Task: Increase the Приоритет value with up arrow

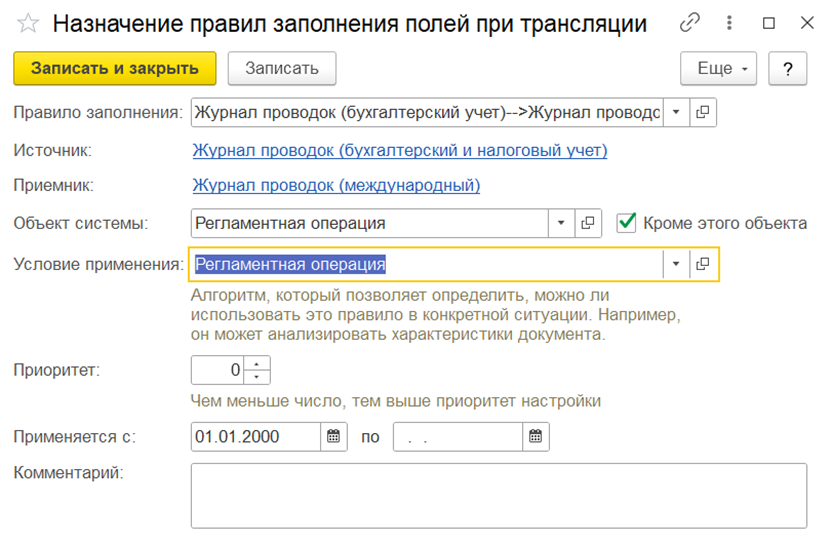Action: [x=258, y=363]
